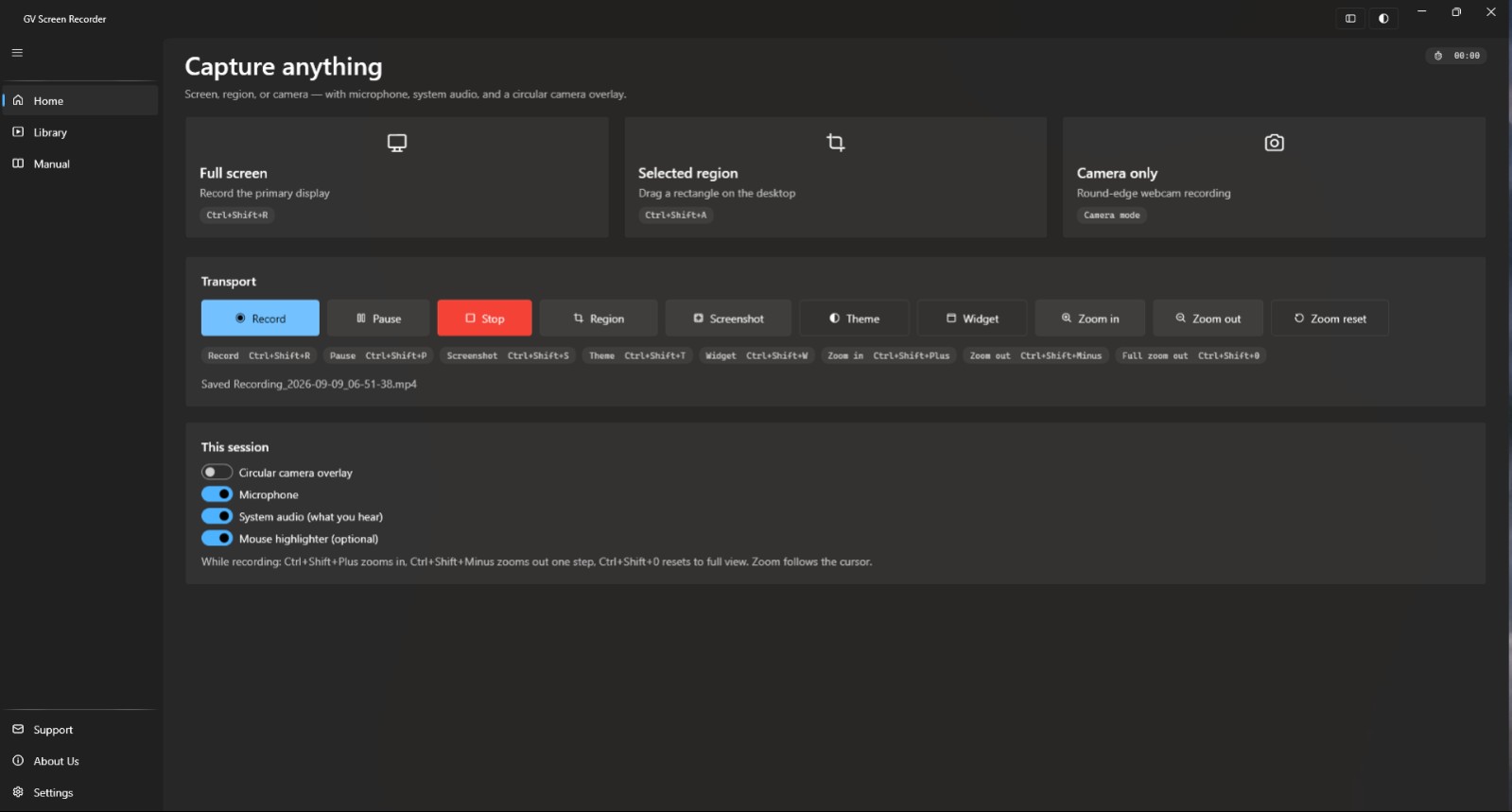This screenshot has height=812, width=1512.
Task: Open the Manual page
Action: (x=80, y=164)
